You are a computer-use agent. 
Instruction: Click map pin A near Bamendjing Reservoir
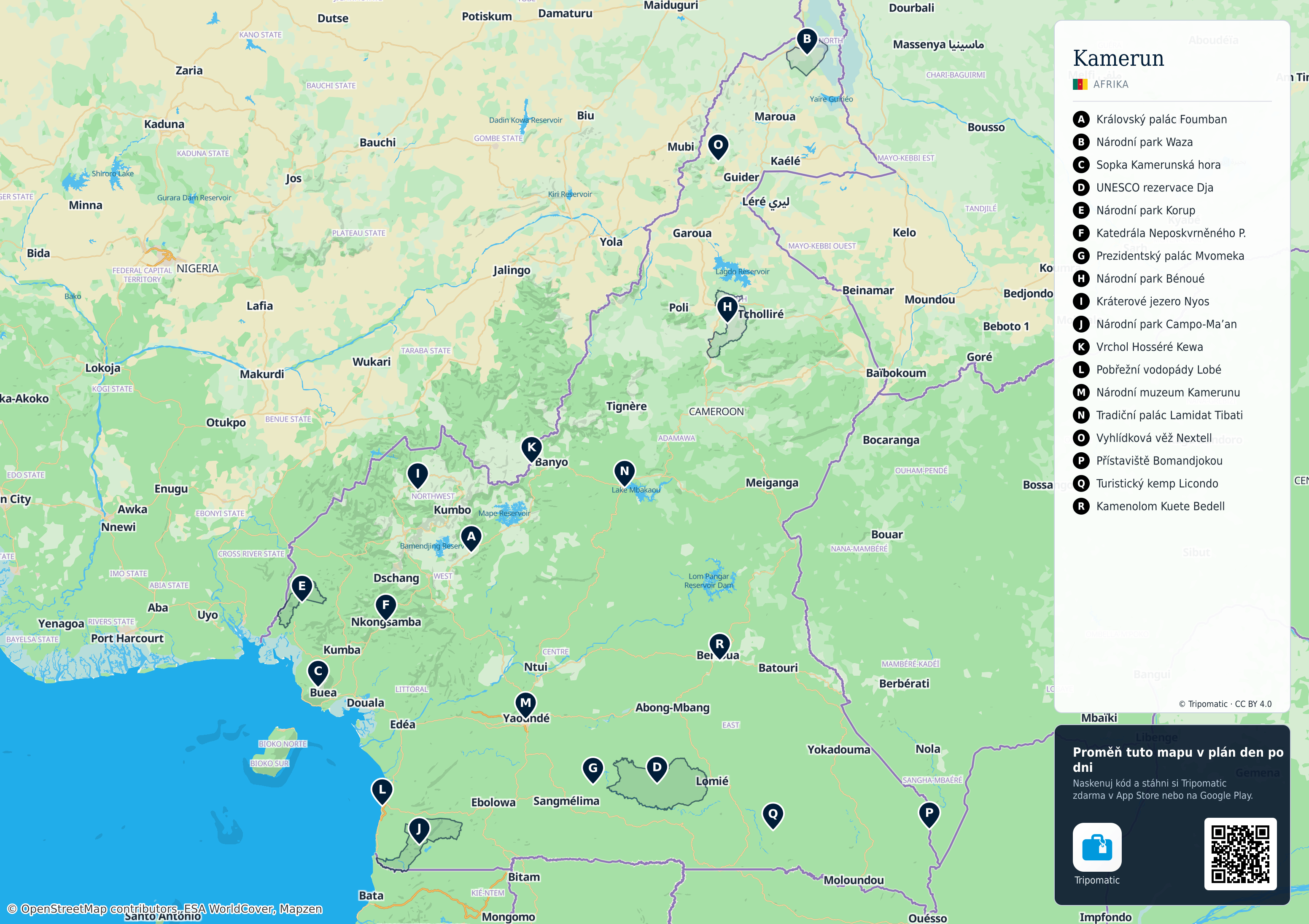[471, 539]
